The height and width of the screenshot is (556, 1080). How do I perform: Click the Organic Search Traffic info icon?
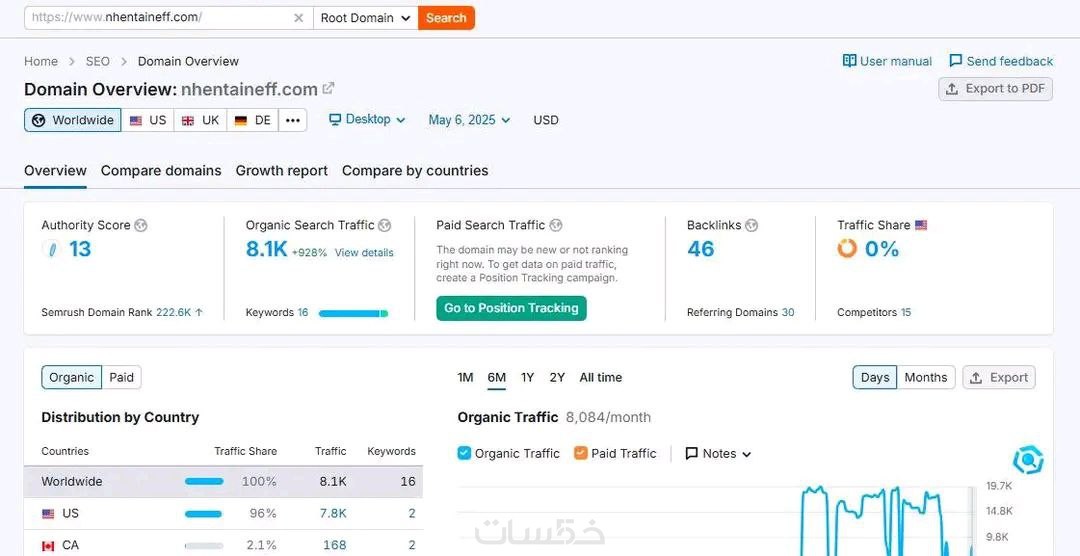point(385,226)
